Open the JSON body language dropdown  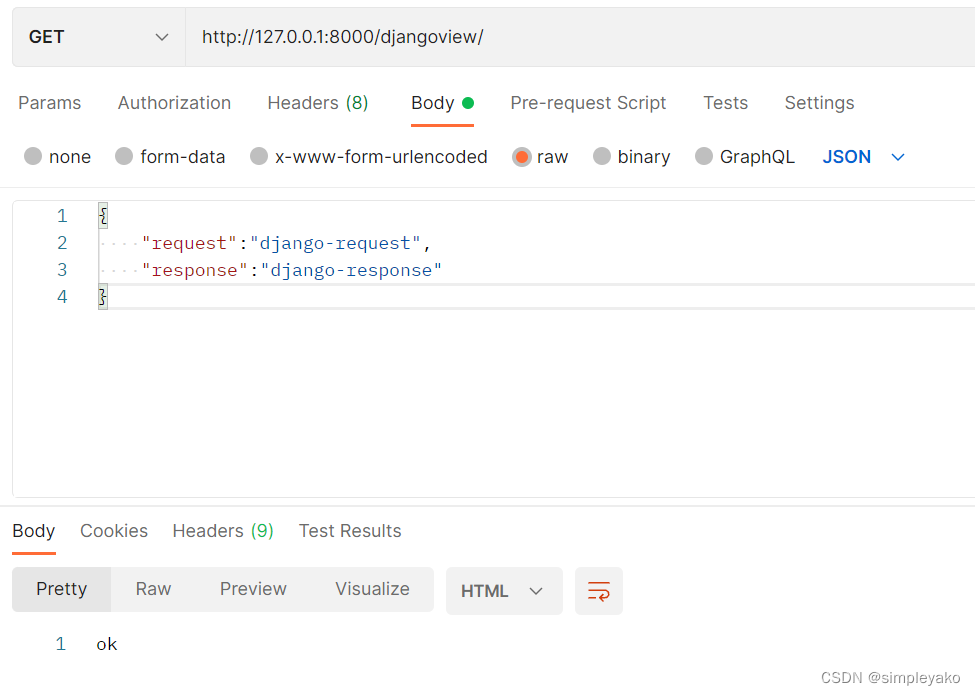point(864,156)
